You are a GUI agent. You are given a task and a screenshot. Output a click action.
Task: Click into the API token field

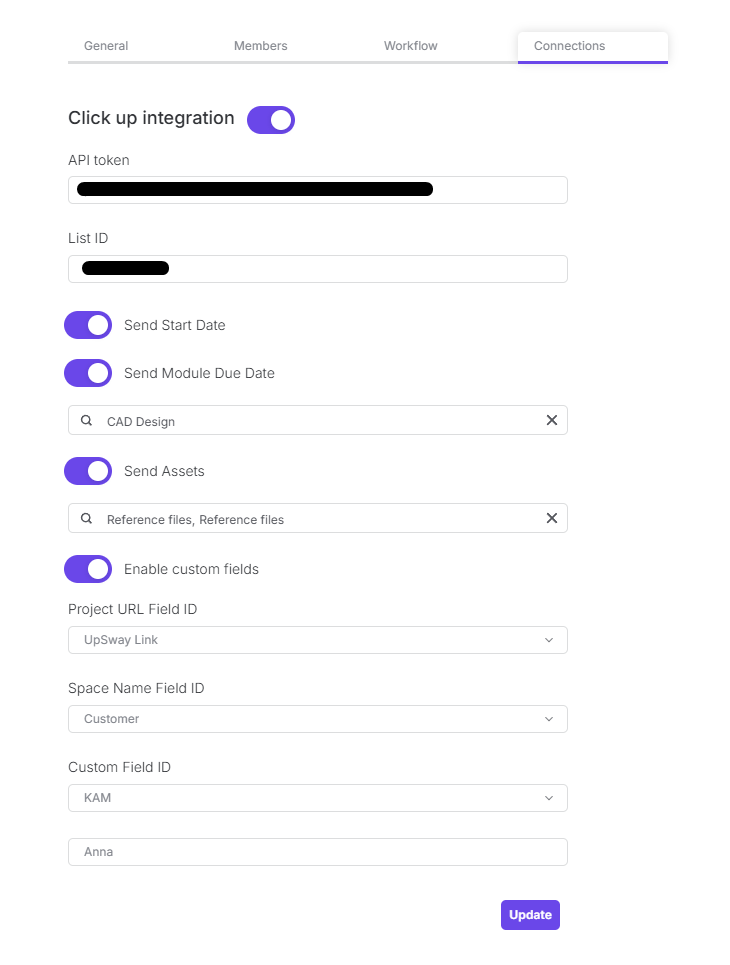pos(317,190)
